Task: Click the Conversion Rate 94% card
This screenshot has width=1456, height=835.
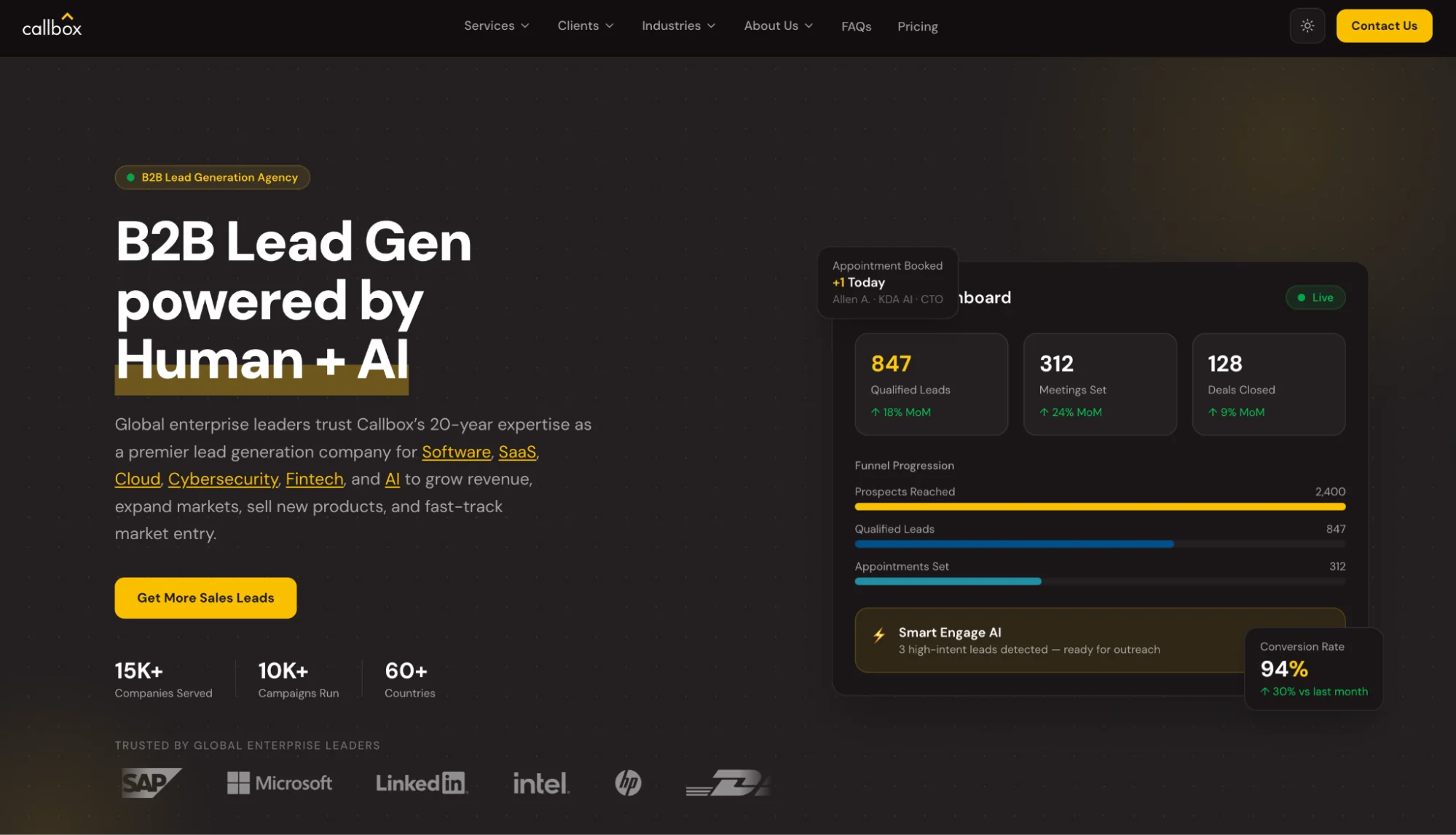Action: tap(1313, 668)
